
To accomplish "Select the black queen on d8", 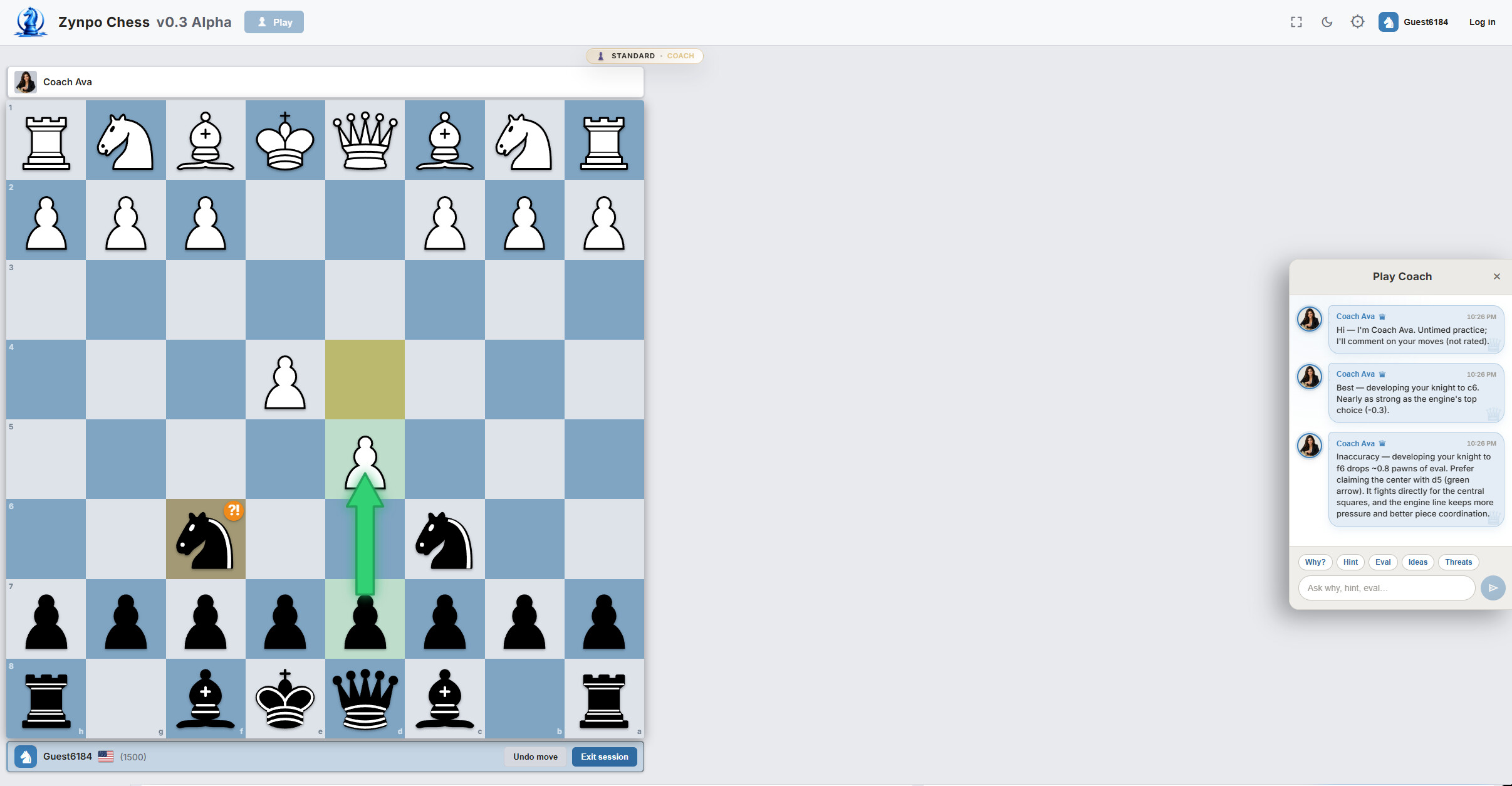I will [365, 698].
